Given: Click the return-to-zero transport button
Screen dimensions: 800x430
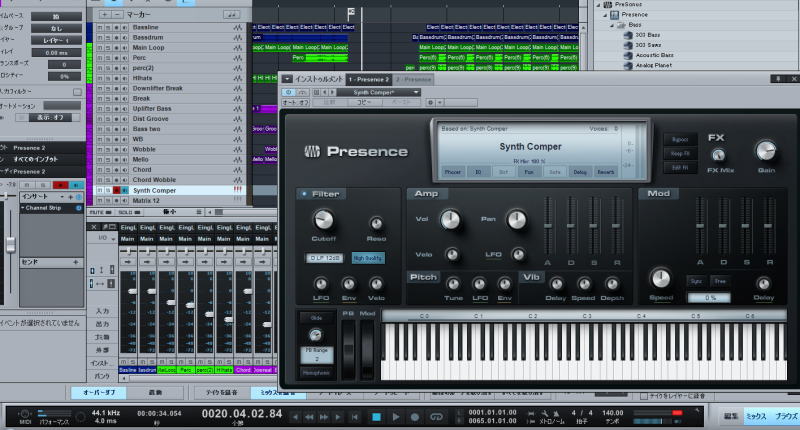Looking at the screenshot, I should [355, 417].
